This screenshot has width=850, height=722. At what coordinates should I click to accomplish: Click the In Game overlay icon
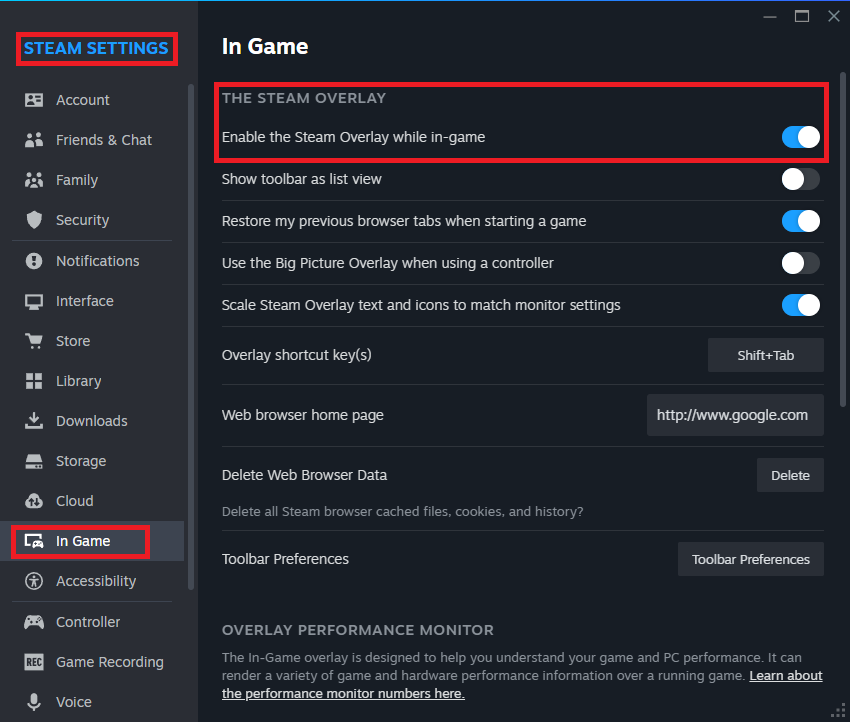(x=34, y=541)
